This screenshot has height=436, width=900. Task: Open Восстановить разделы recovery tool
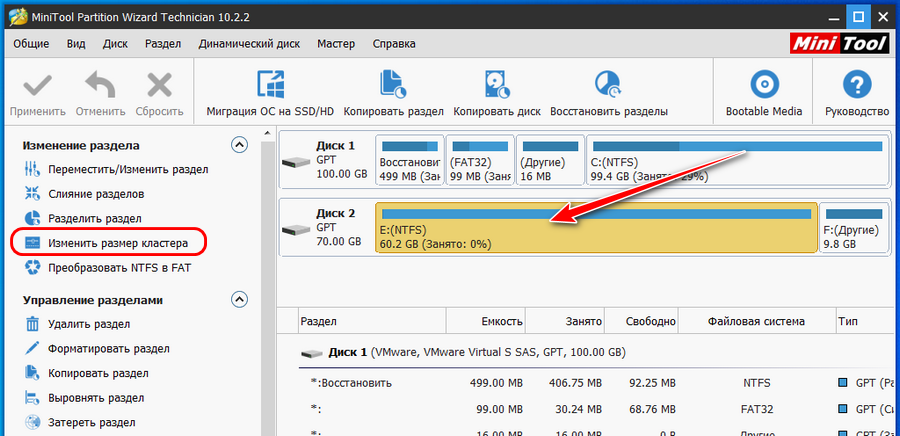point(608,84)
